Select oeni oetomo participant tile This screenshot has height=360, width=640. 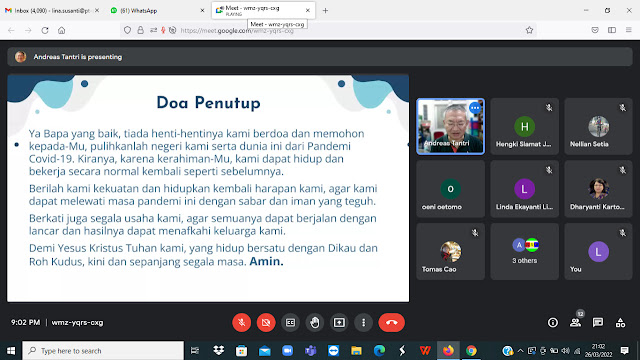(451, 189)
